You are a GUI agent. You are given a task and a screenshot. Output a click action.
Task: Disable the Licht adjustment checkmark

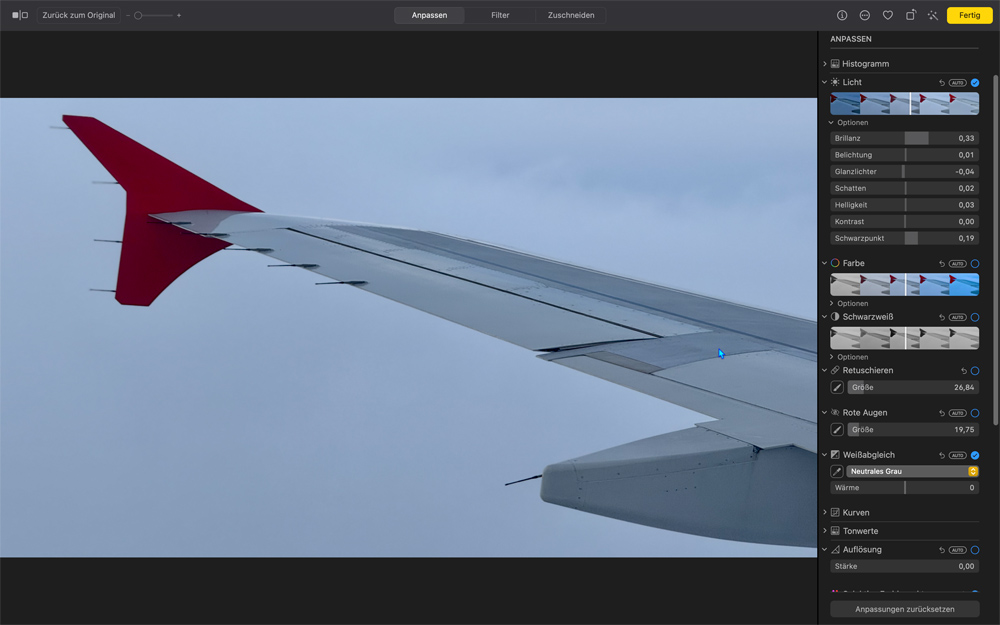[x=974, y=83]
